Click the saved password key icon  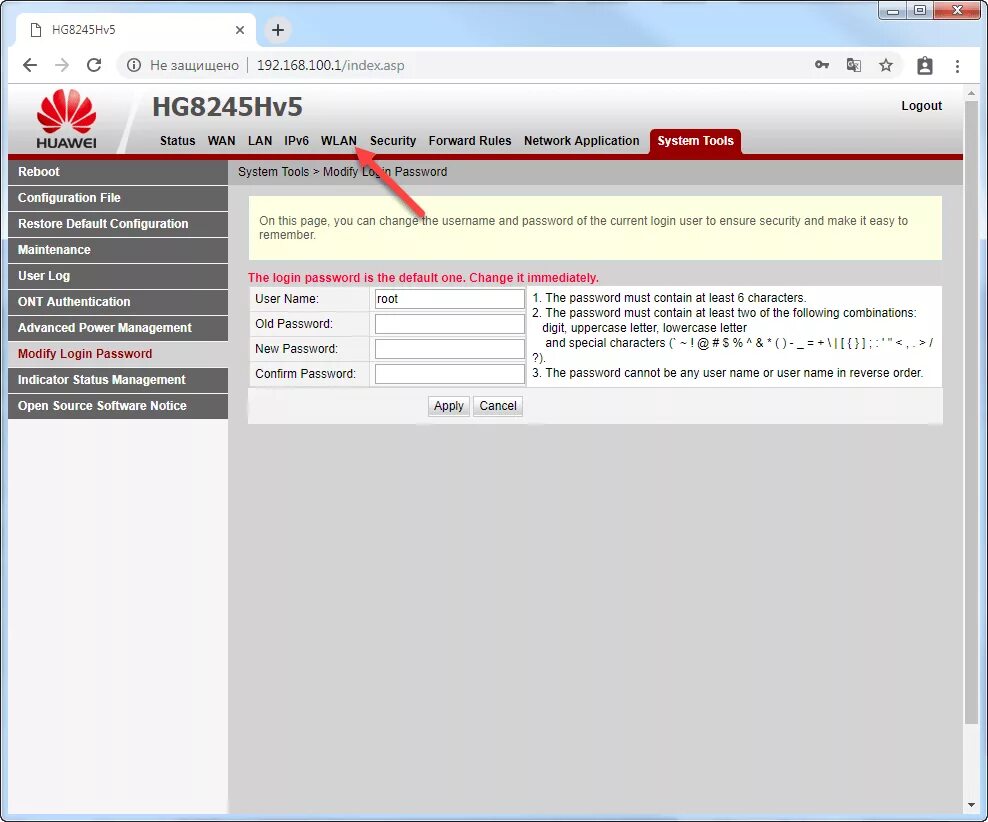(822, 65)
